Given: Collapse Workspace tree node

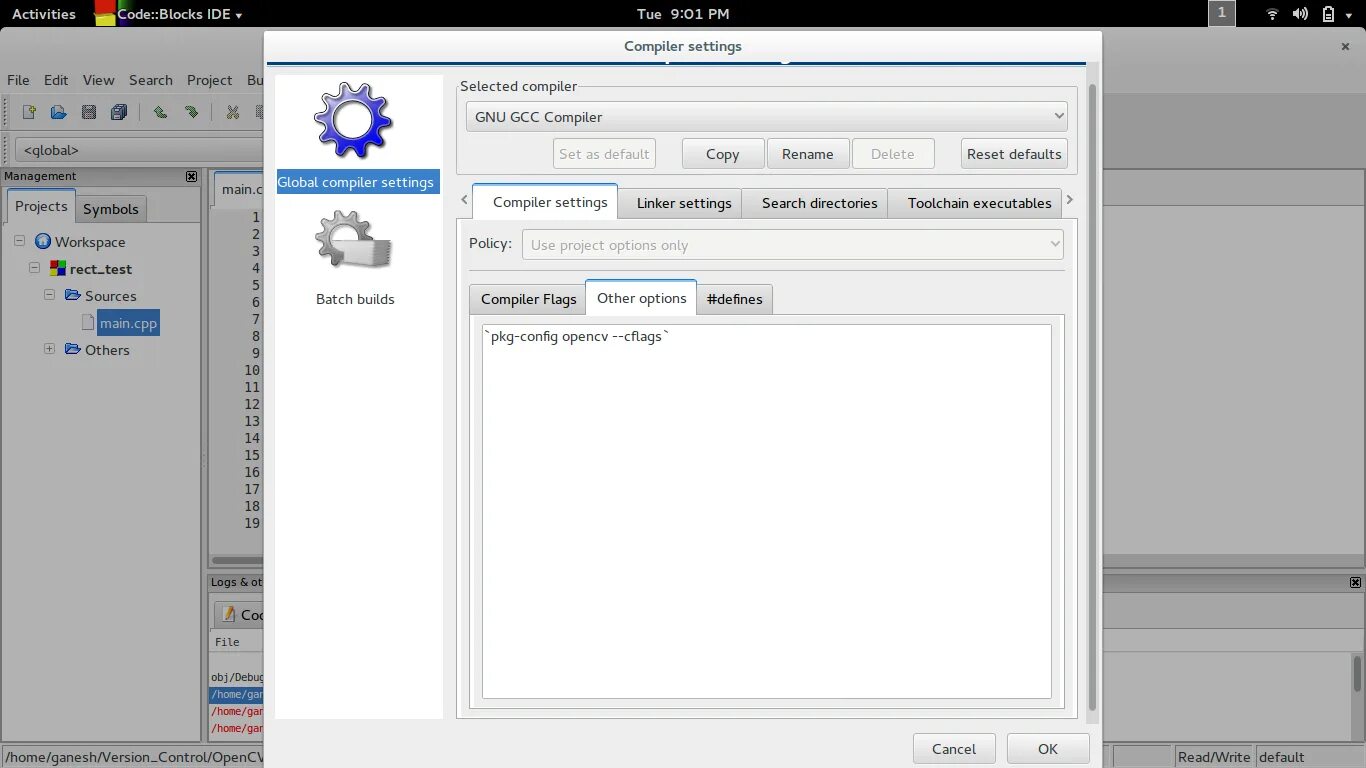Looking at the screenshot, I should tap(19, 241).
